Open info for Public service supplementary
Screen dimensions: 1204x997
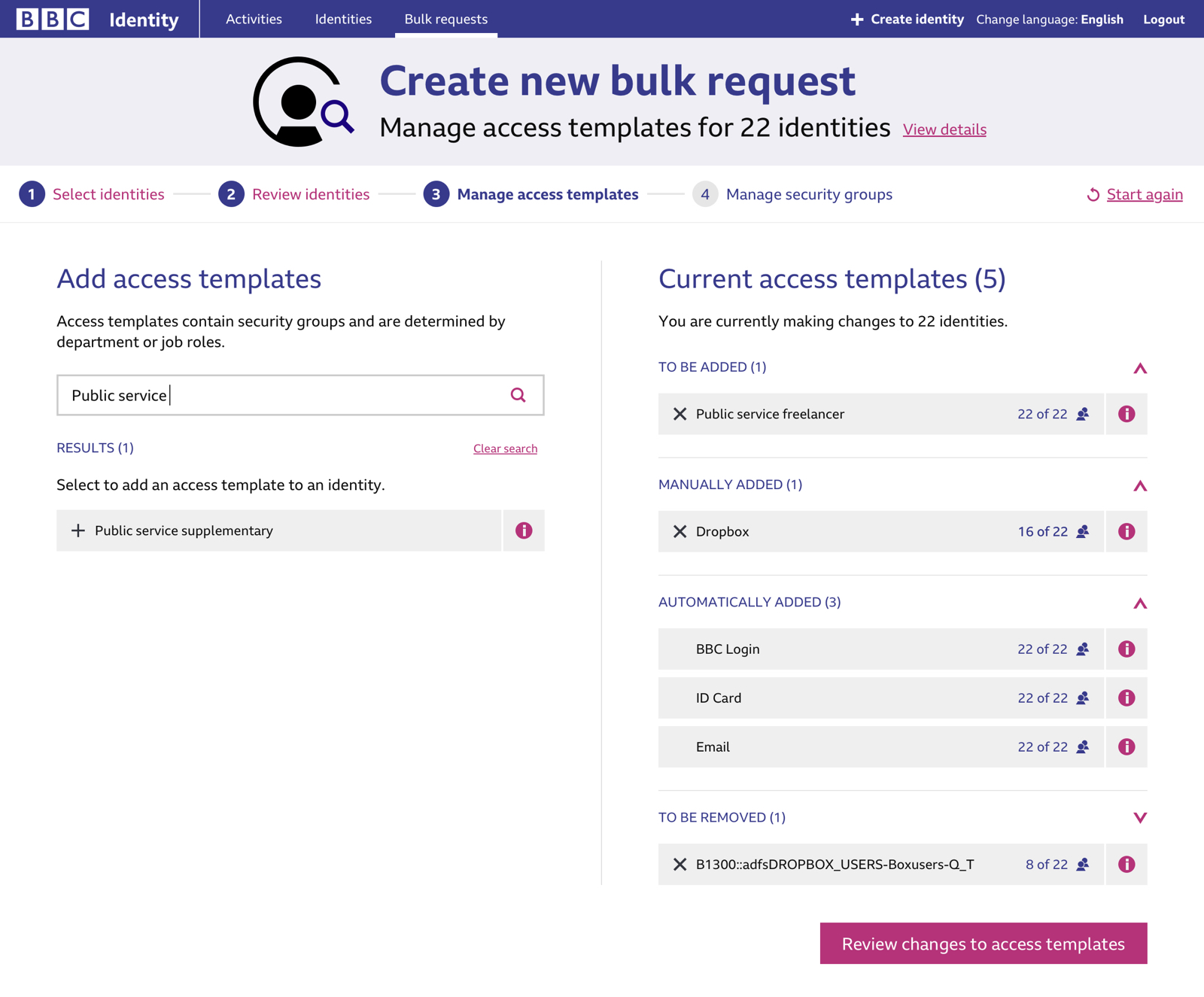524,530
